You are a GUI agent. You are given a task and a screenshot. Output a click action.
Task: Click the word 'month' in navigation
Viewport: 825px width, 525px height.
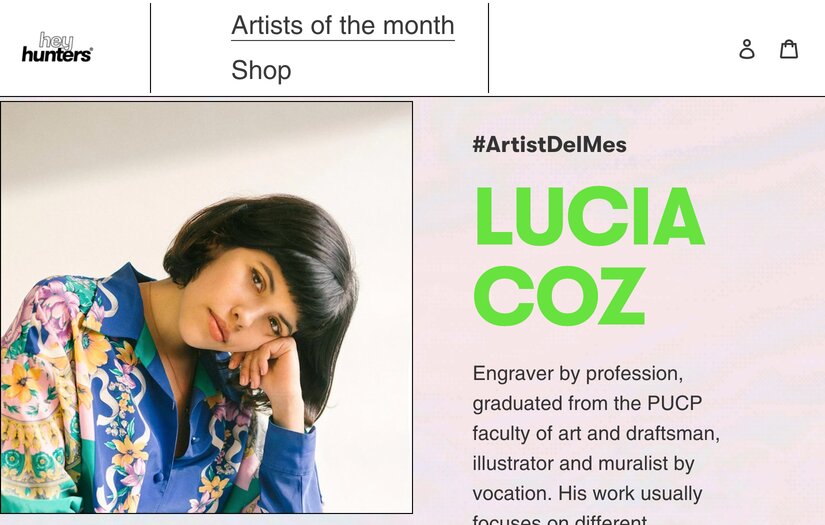pos(417,25)
